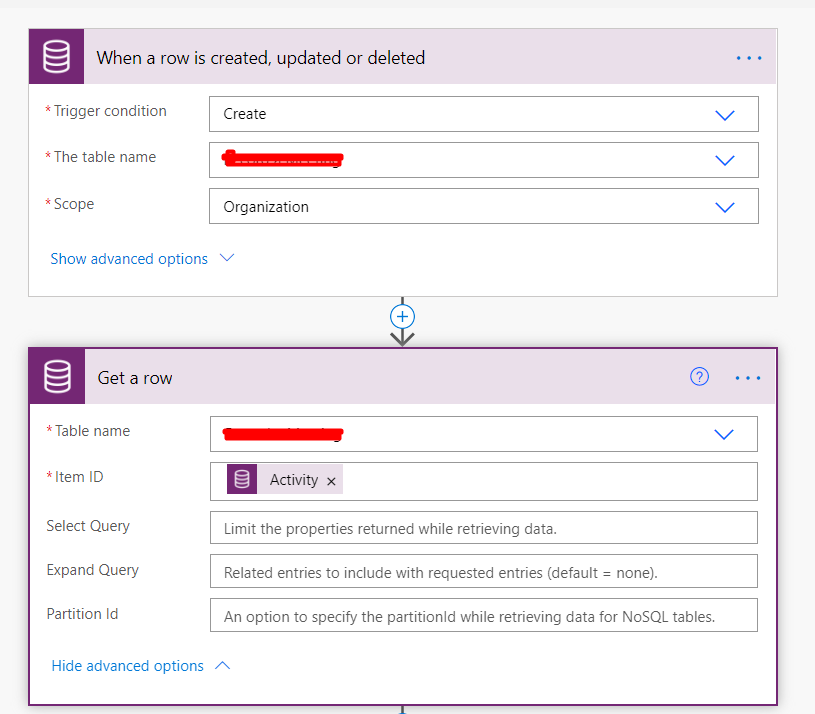The height and width of the screenshot is (714, 815).
Task: Click the Dataverse icon on Get a row
Action: click(x=58, y=377)
